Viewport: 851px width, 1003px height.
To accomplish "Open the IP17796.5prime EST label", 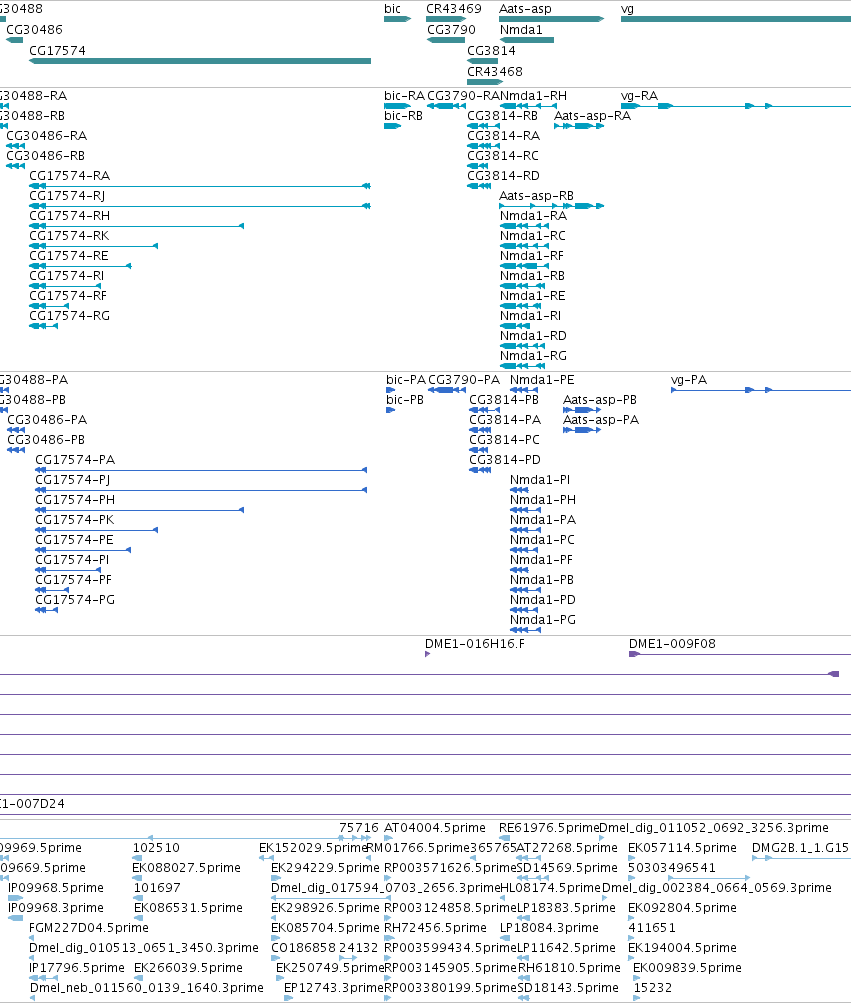I will point(77,968).
